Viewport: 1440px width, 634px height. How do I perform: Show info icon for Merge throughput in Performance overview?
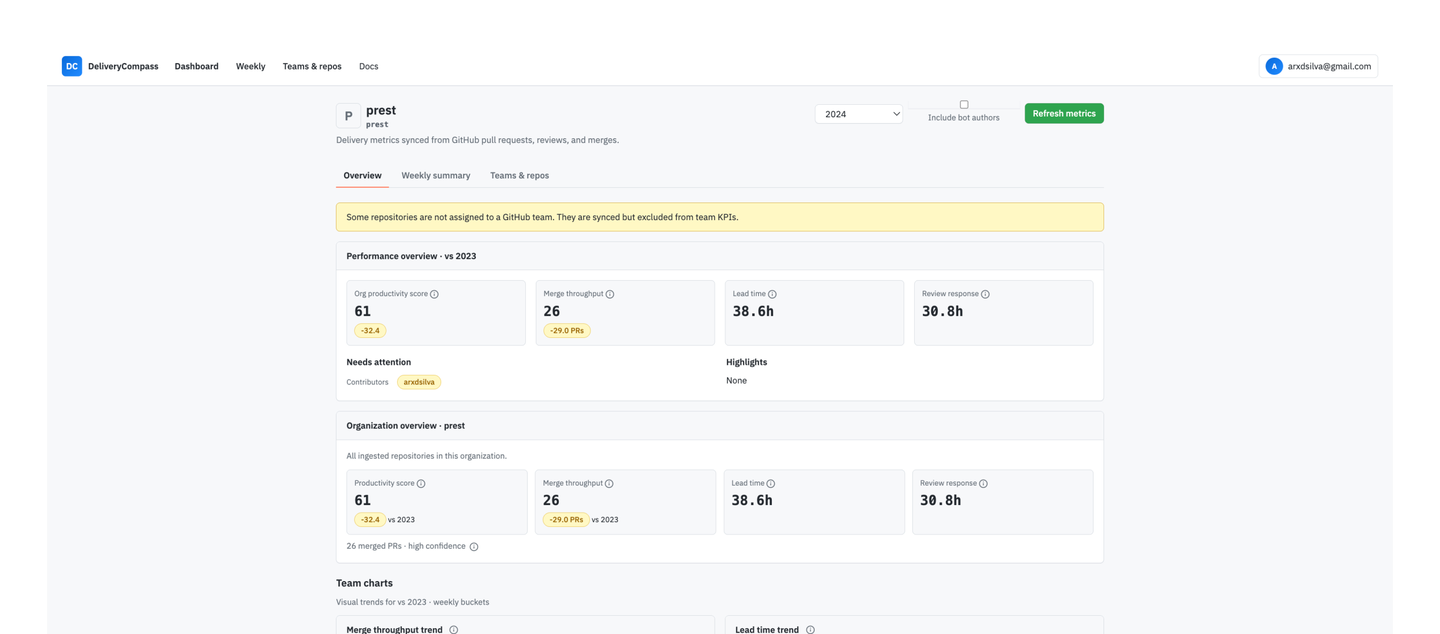pos(610,294)
